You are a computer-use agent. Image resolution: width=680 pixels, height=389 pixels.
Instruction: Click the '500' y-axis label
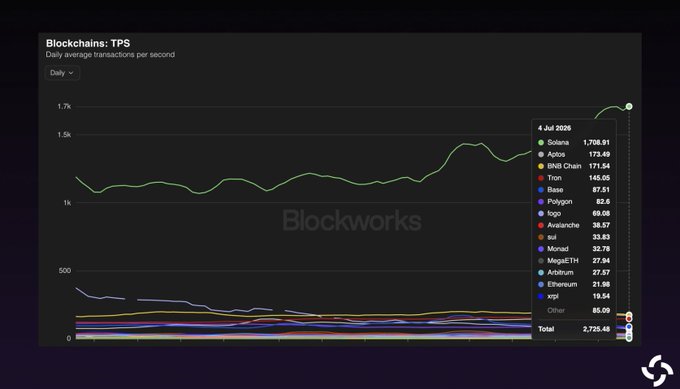(x=64, y=271)
